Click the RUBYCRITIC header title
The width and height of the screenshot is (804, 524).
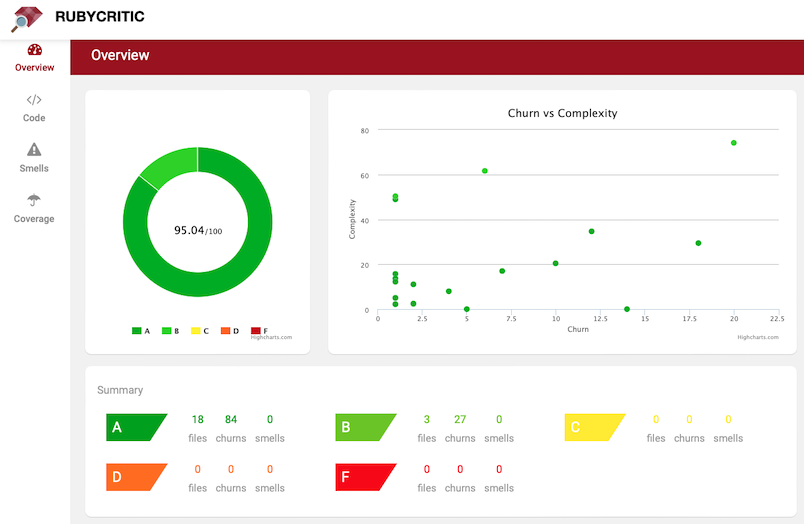99,17
